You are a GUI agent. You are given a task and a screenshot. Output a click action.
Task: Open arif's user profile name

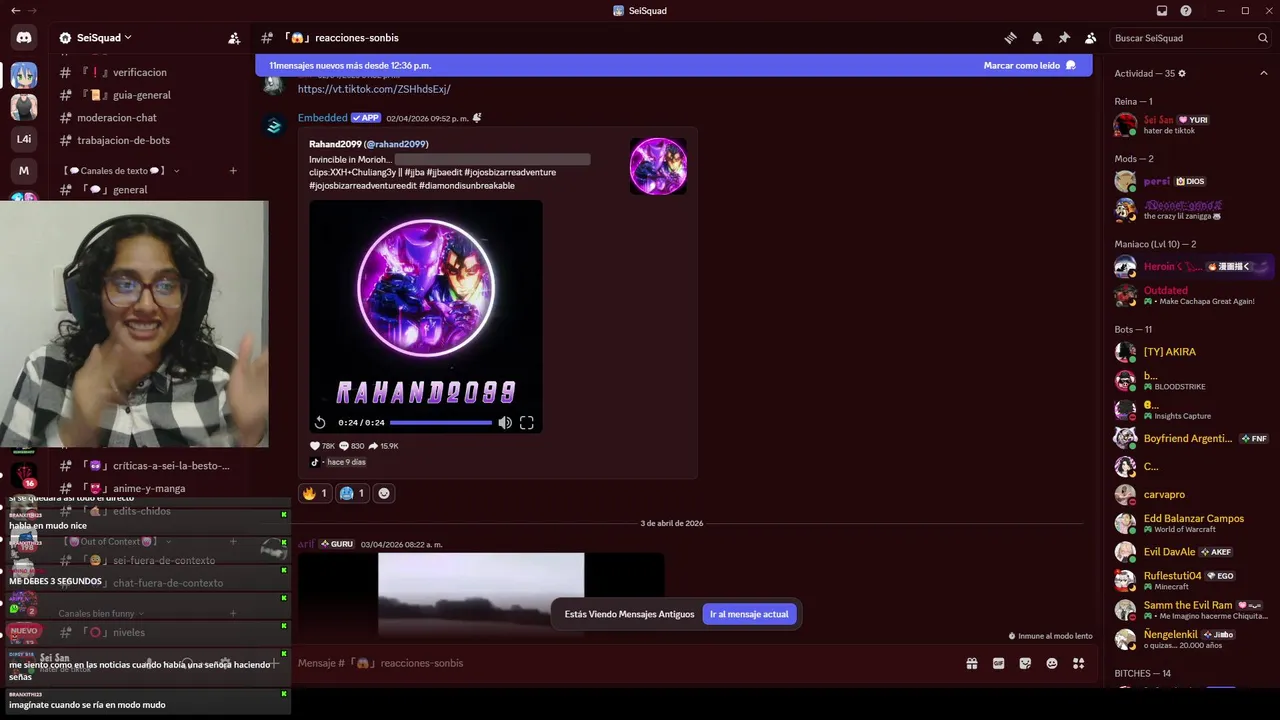(306, 544)
